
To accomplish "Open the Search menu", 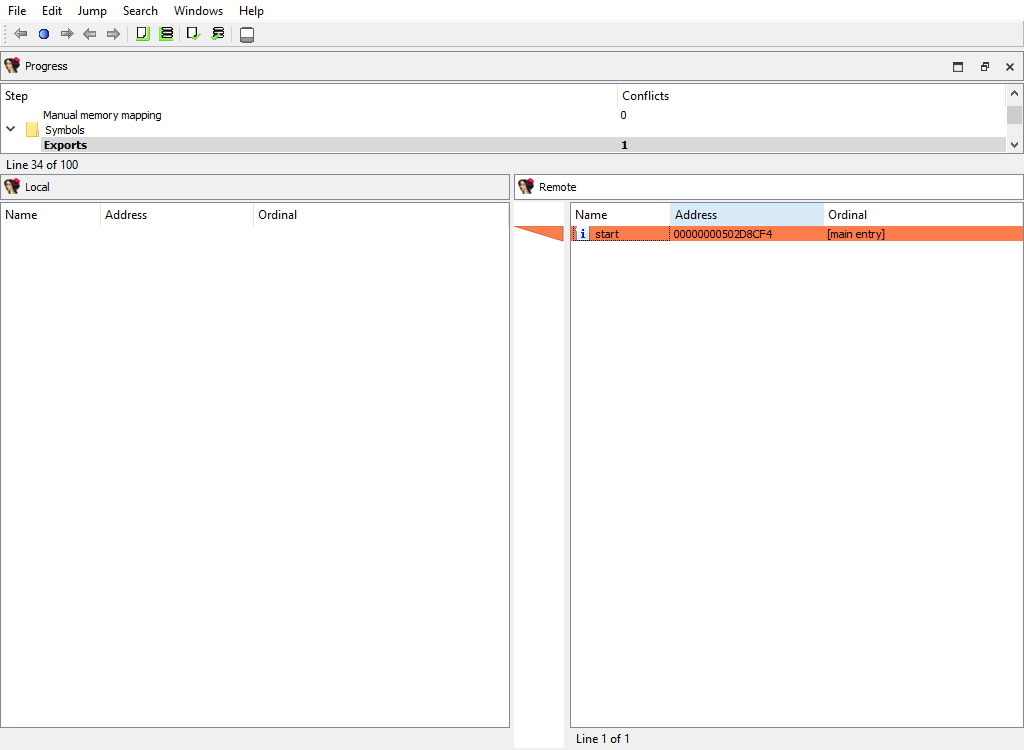I will 140,11.
